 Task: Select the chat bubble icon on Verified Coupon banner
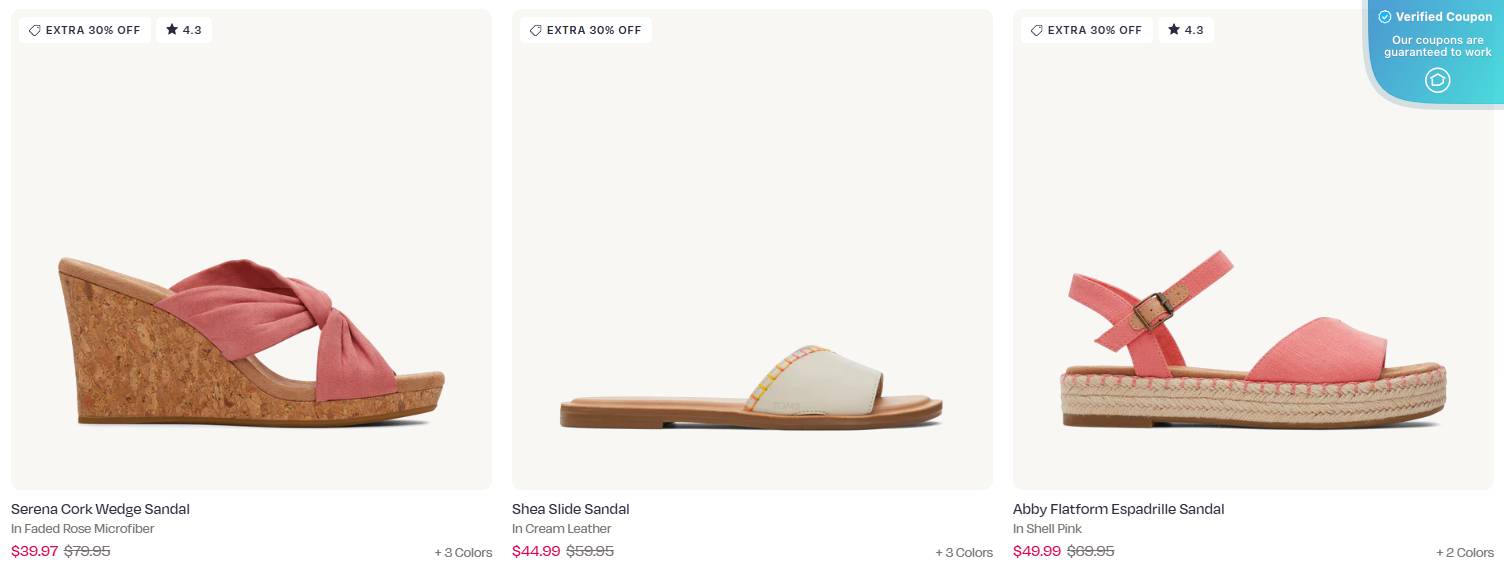(x=1437, y=80)
